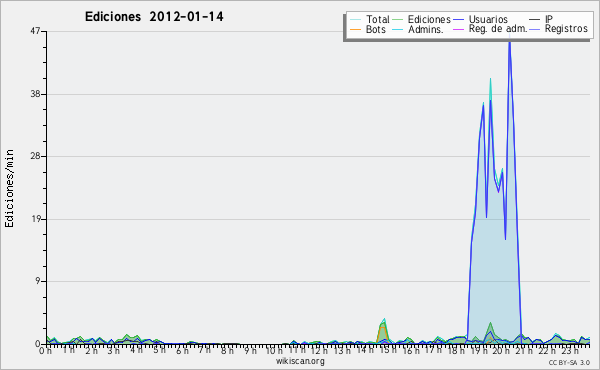Image resolution: width=600 pixels, height=370 pixels.
Task: Click the 47 y-axis value
Action: pyautogui.click(x=35, y=31)
